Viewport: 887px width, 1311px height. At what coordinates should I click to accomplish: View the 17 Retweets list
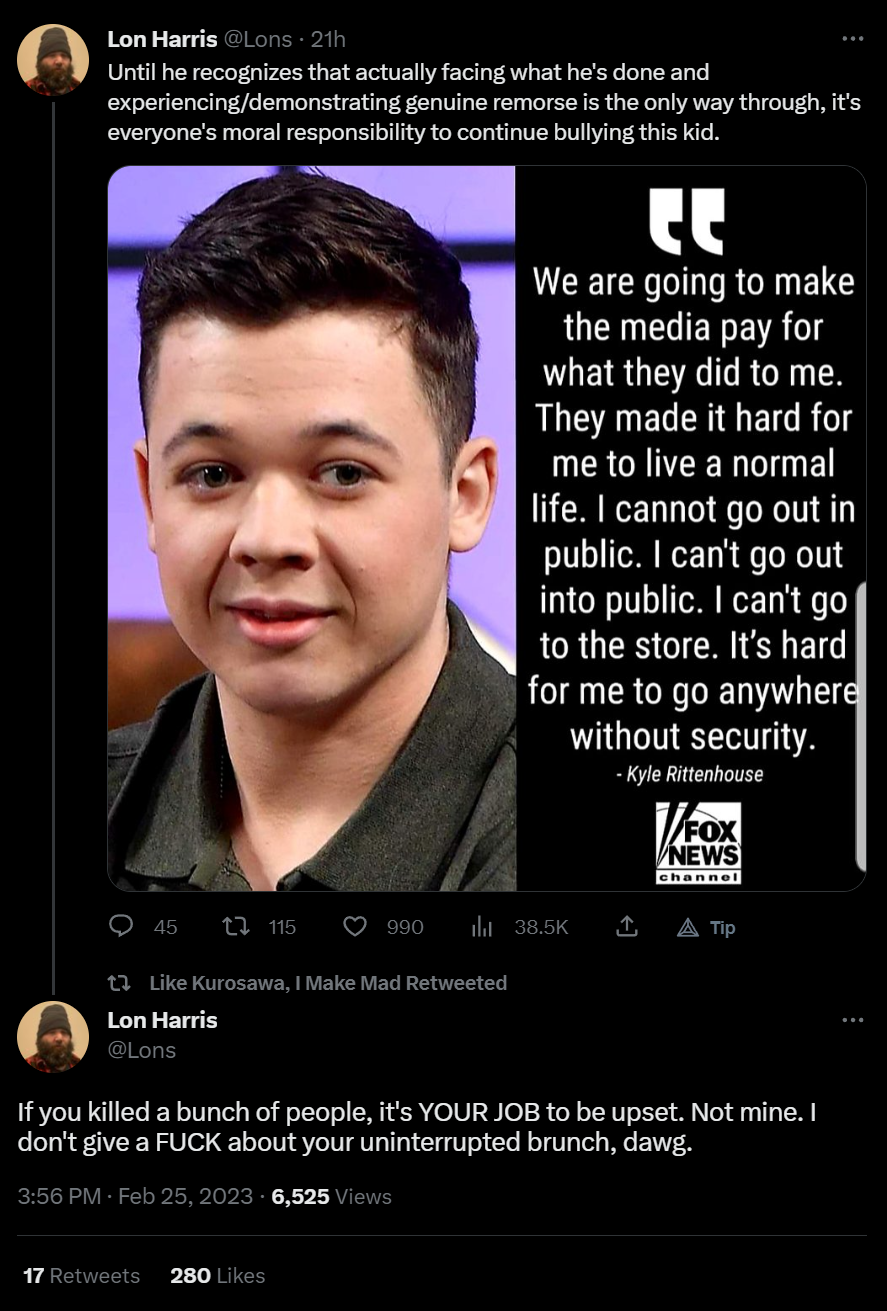coord(81,1275)
